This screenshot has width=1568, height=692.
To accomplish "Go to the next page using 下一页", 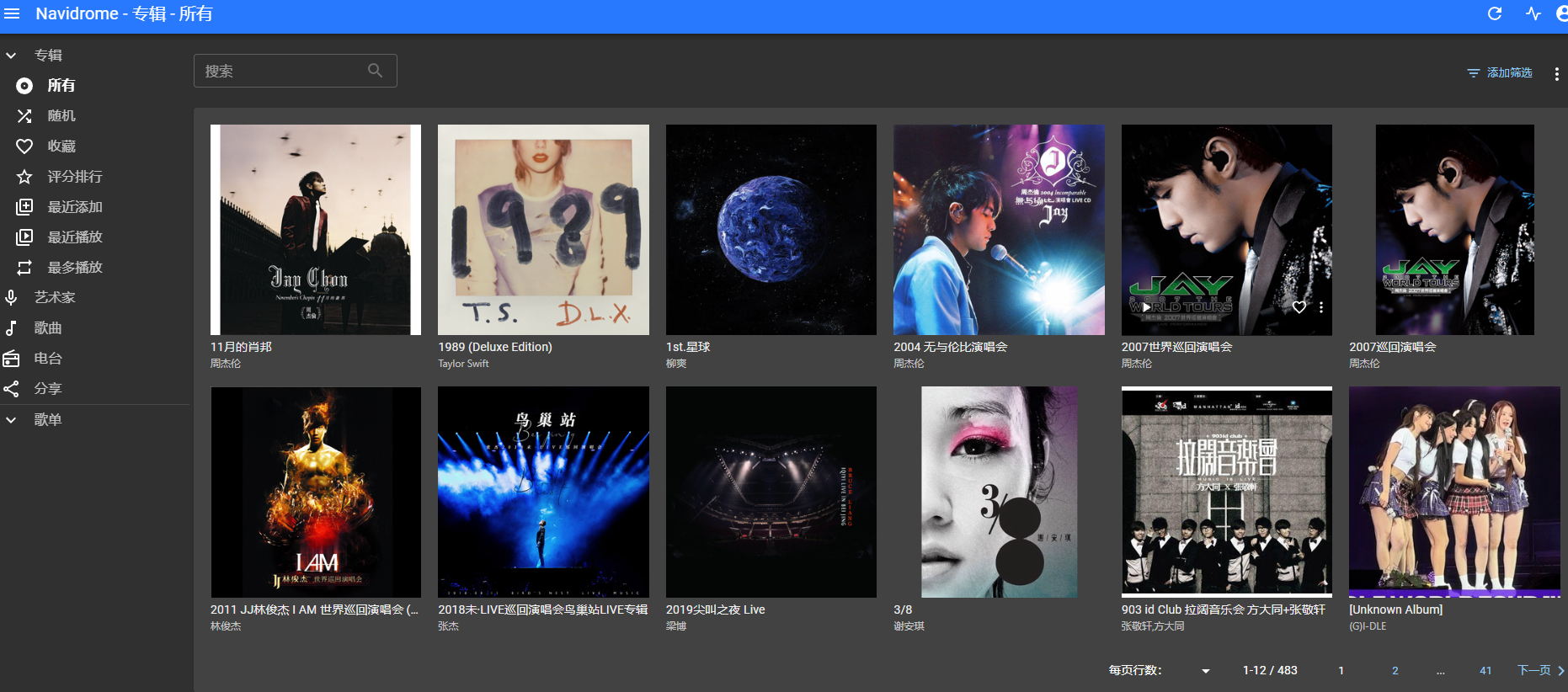I will pyautogui.click(x=1539, y=670).
